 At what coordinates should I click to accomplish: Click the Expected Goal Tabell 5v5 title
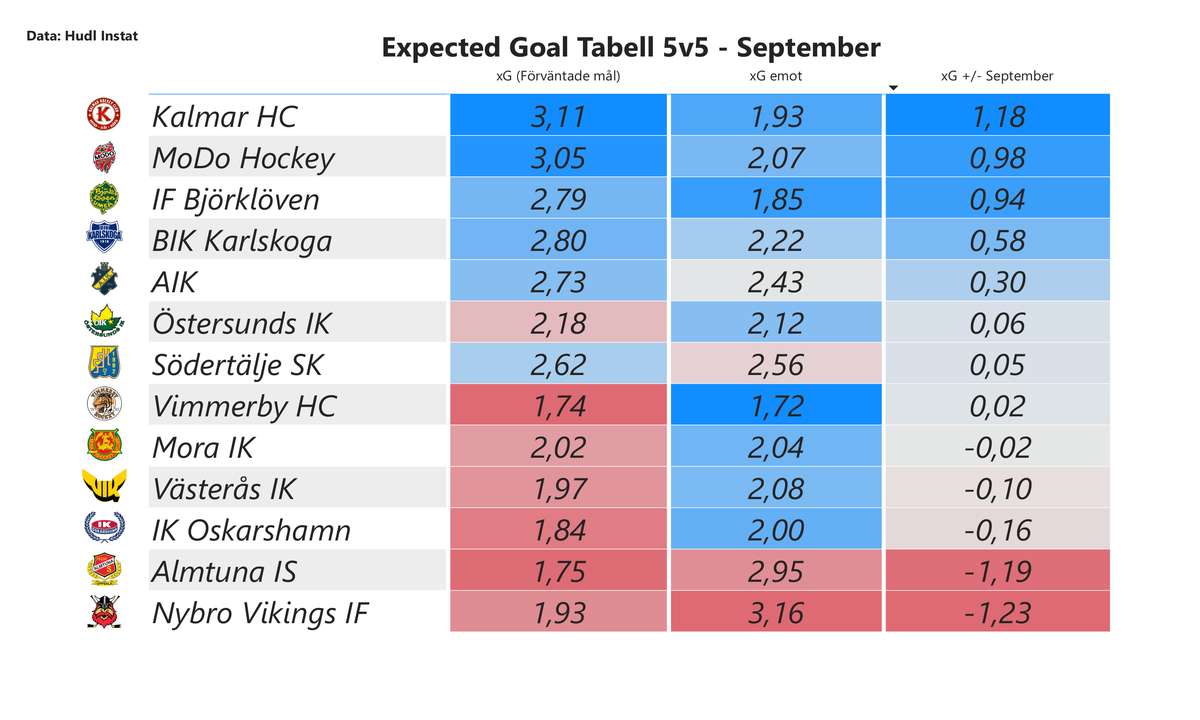coord(631,47)
